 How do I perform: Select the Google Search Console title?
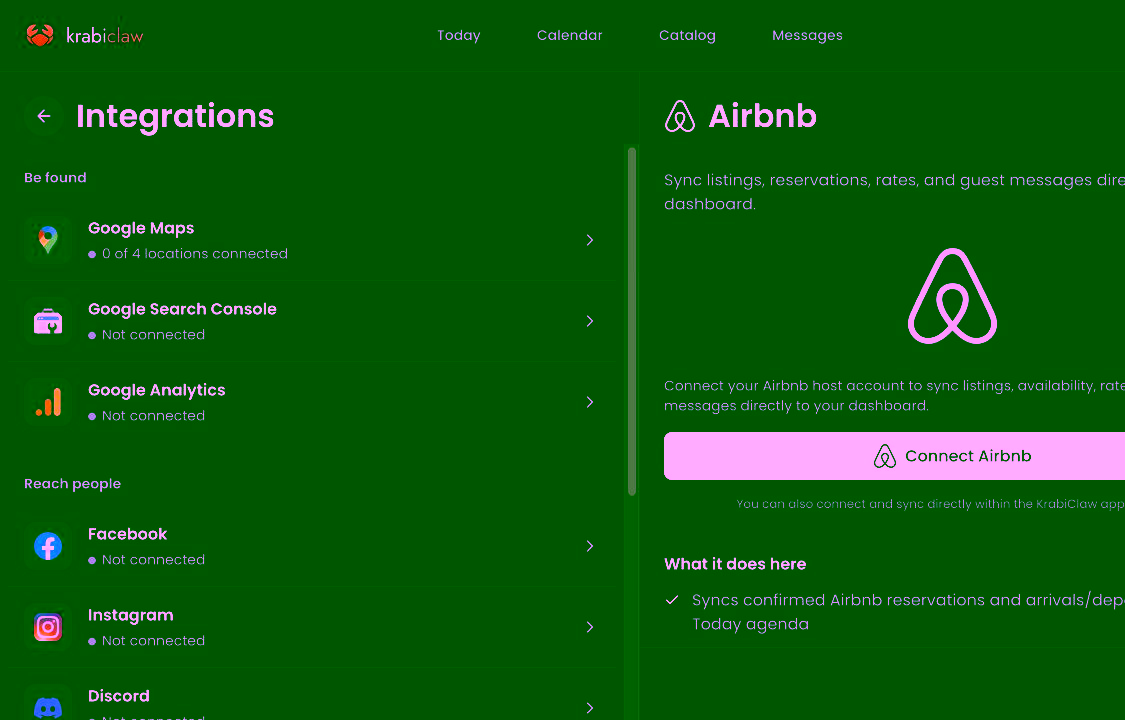point(182,309)
